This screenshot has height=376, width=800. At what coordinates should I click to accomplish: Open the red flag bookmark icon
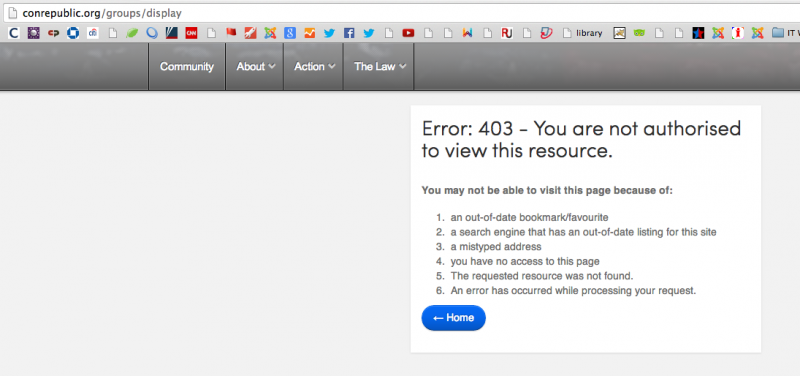pos(231,33)
